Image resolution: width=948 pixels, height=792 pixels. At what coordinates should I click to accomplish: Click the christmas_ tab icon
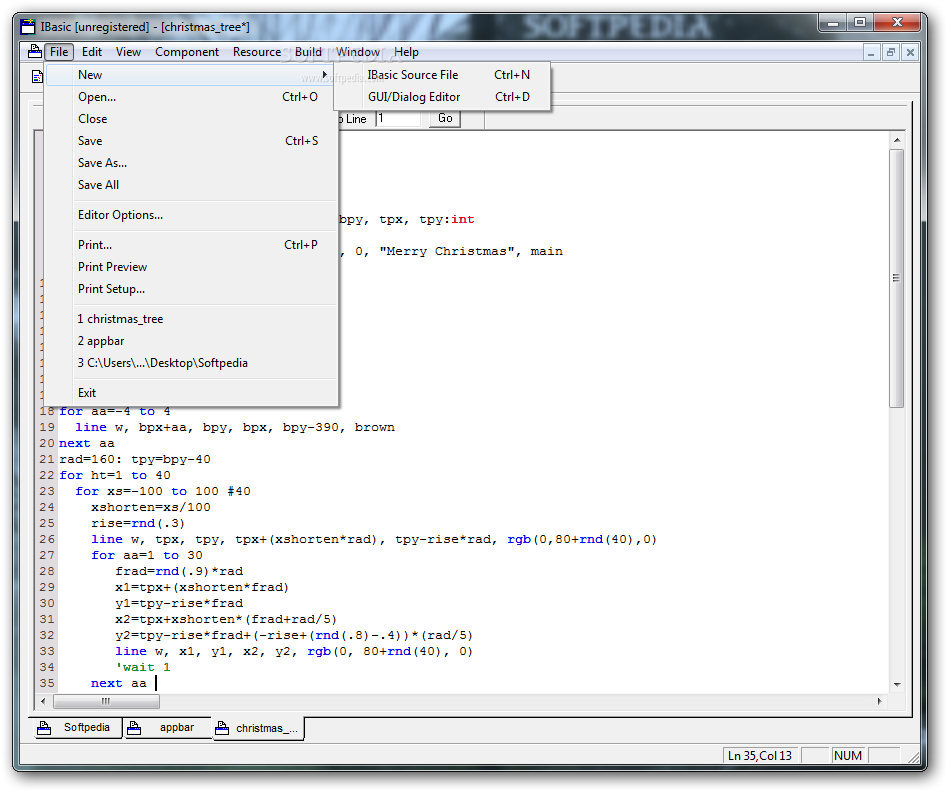click(x=222, y=729)
